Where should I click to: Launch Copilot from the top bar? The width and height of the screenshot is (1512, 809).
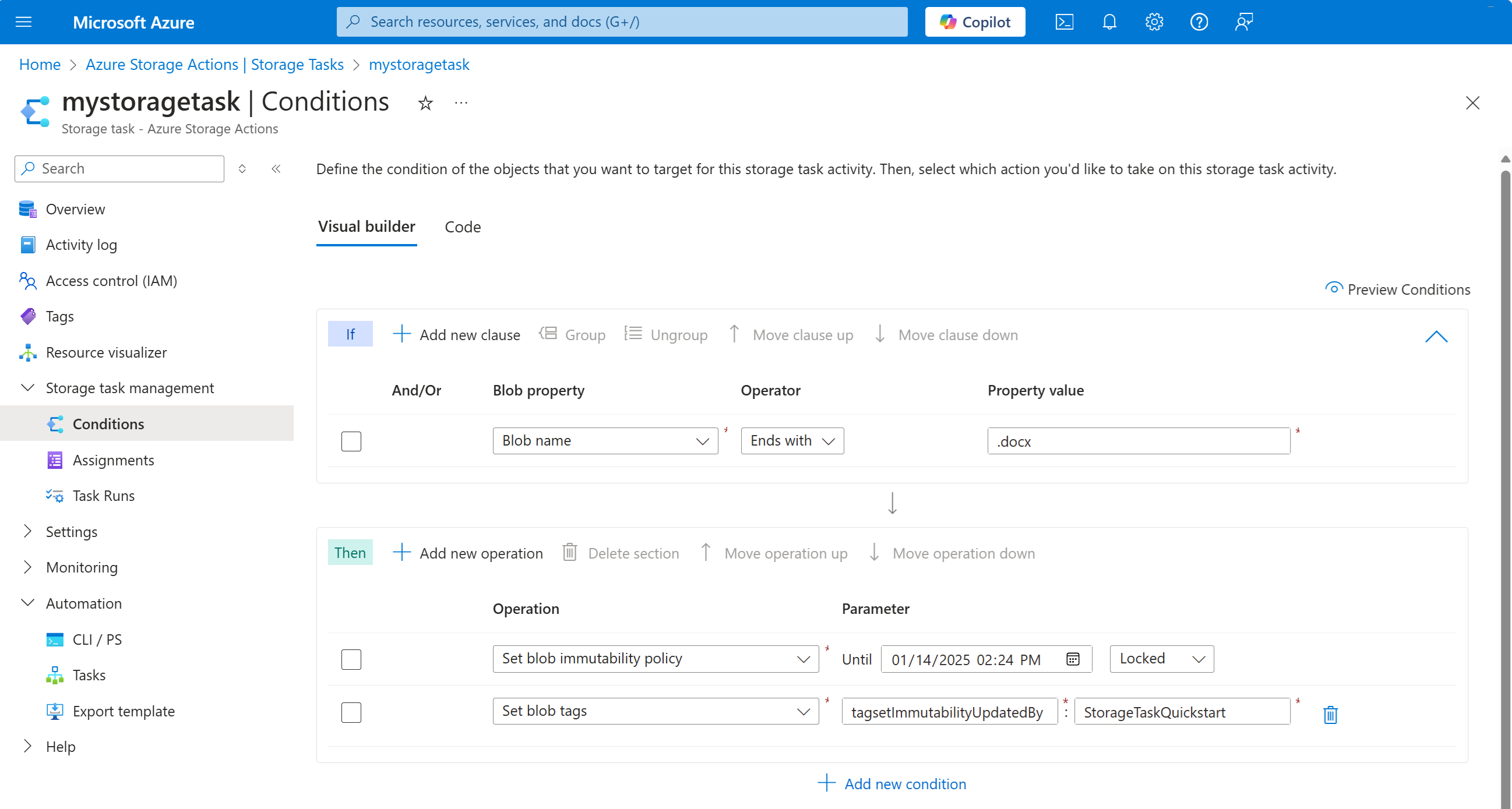[974, 22]
